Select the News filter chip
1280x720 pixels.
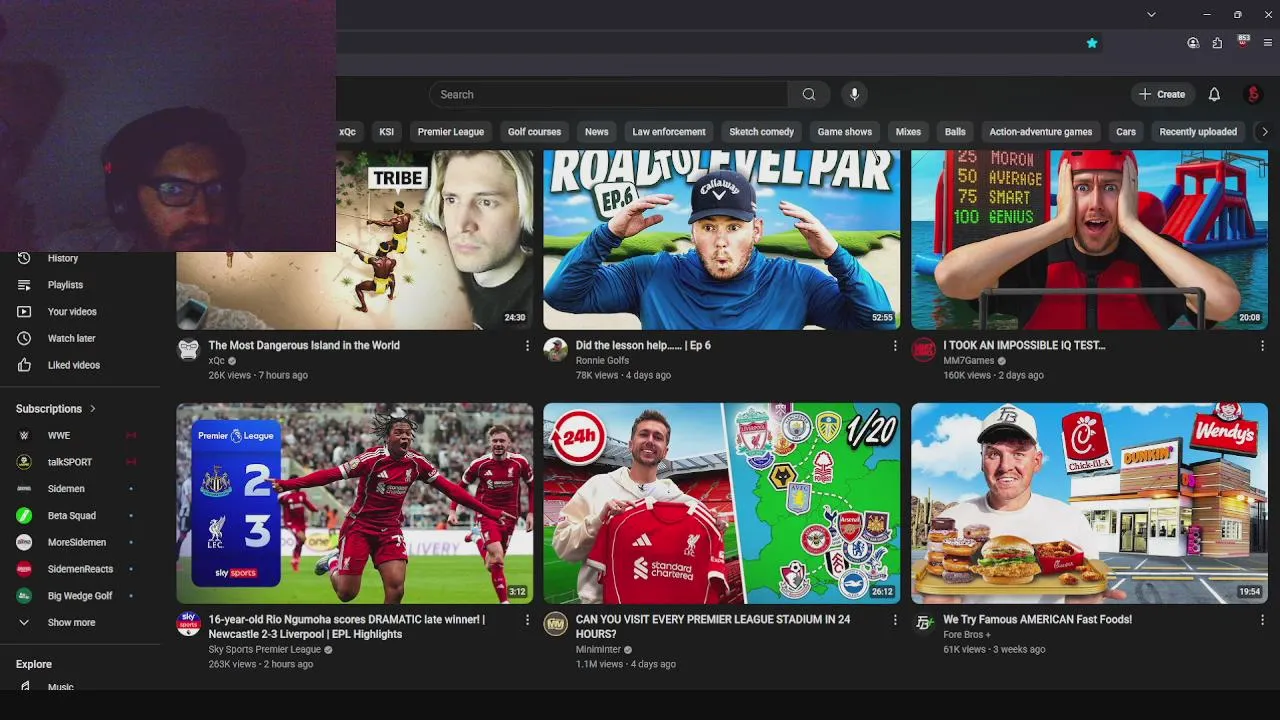tap(597, 132)
